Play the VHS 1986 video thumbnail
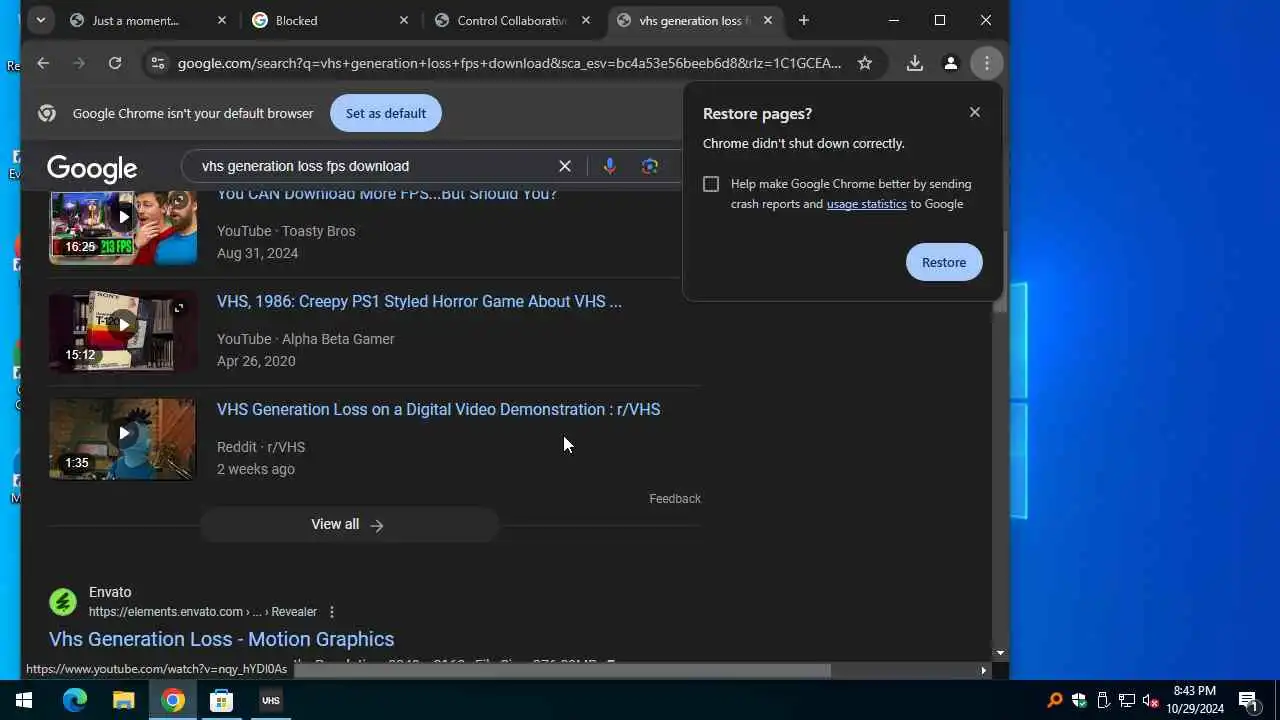The height and width of the screenshot is (720, 1280). (123, 331)
